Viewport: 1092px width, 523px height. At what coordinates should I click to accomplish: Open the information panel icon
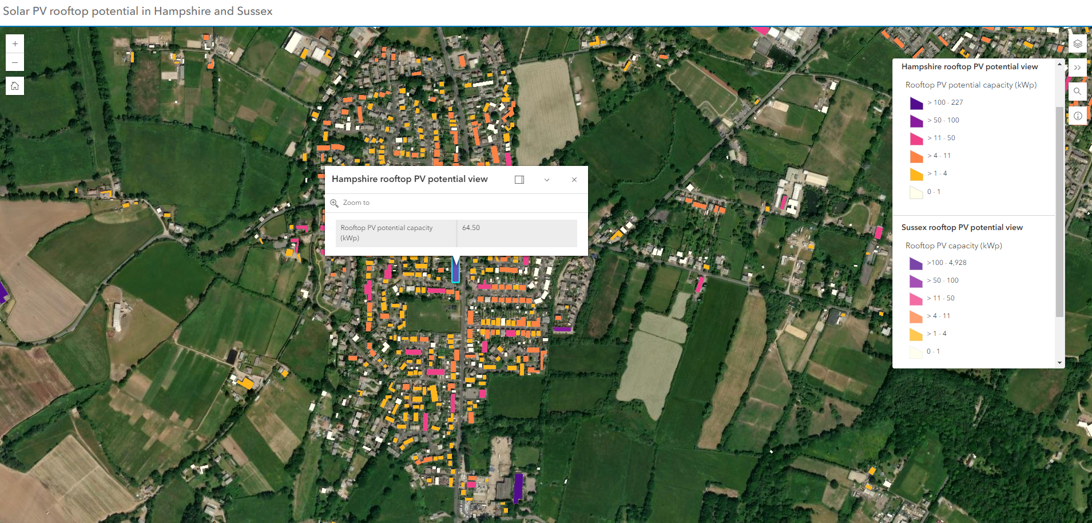[1077, 116]
